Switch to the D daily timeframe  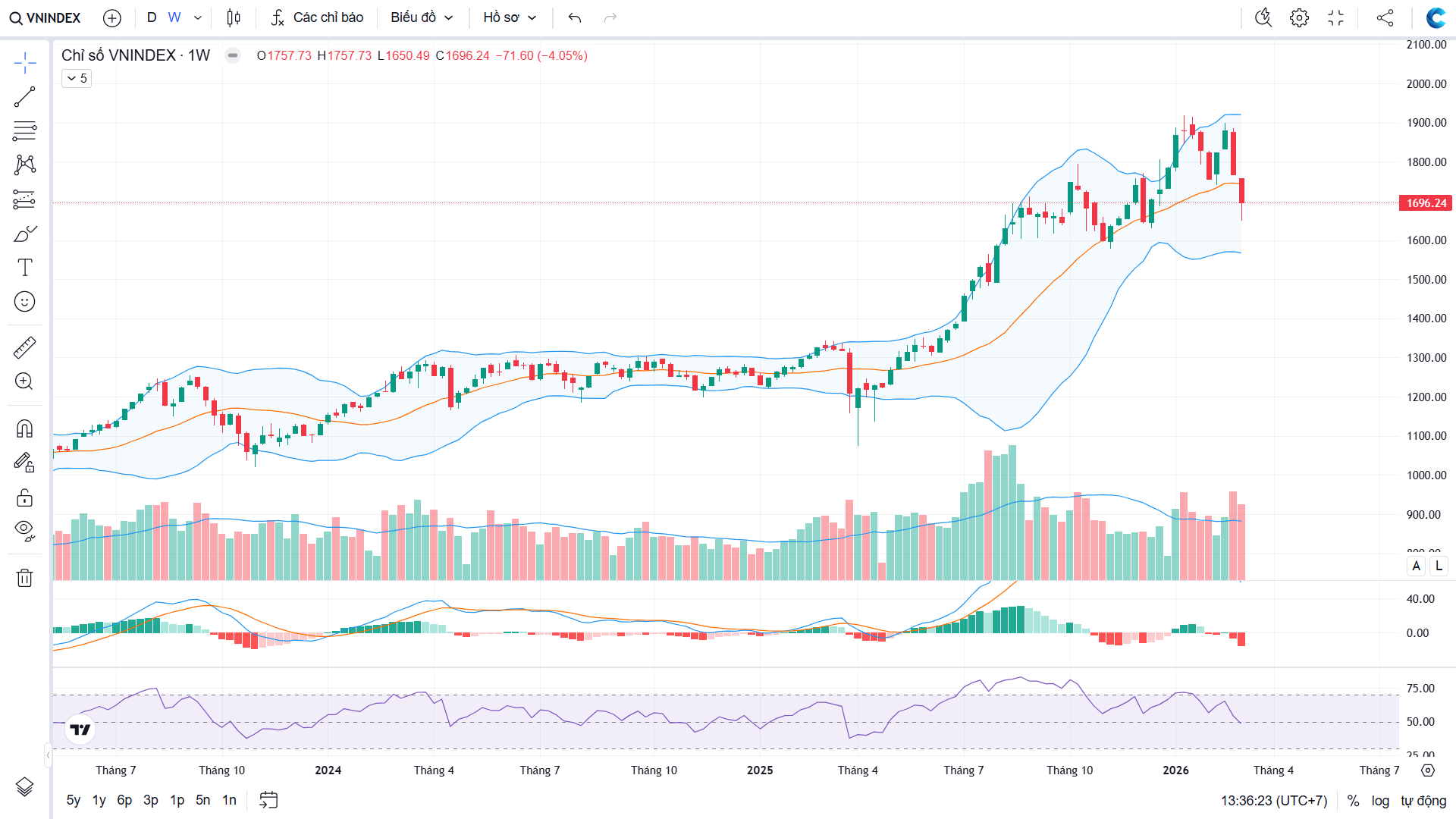click(152, 17)
